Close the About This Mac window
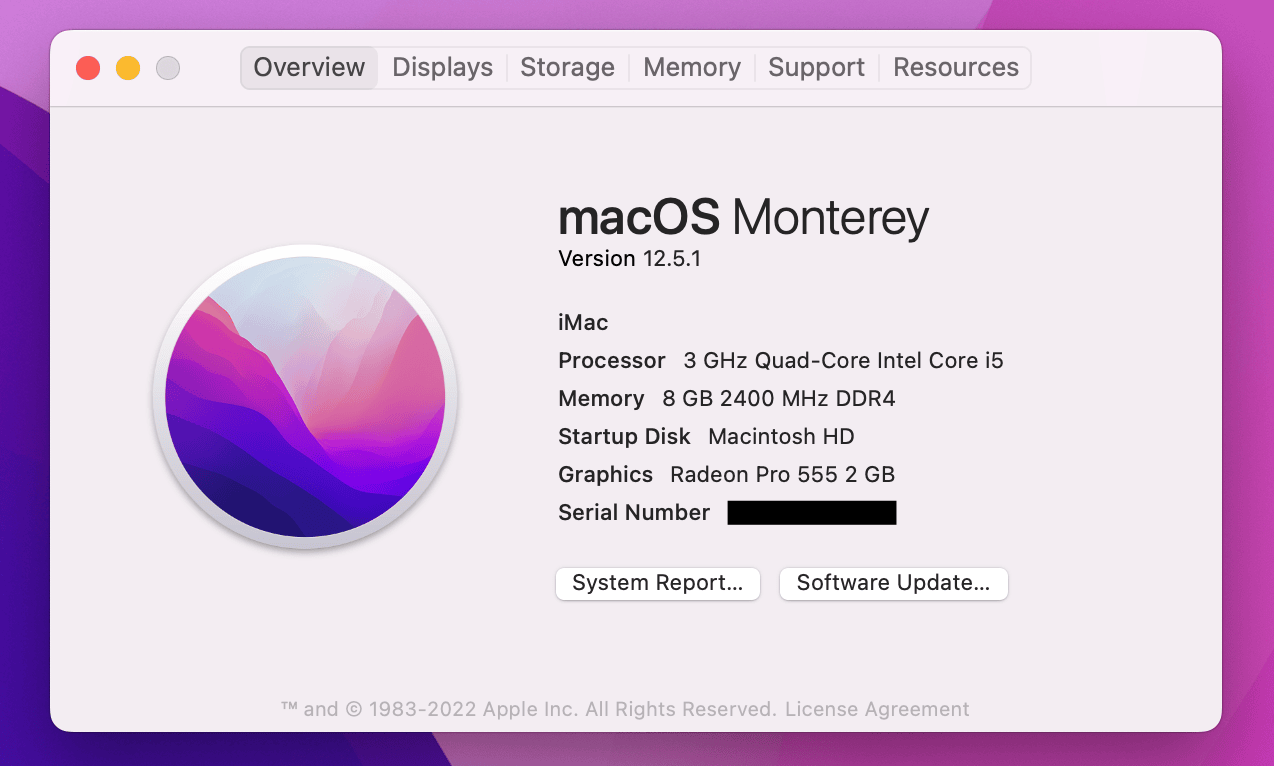Viewport: 1274px width, 766px height. click(x=88, y=68)
